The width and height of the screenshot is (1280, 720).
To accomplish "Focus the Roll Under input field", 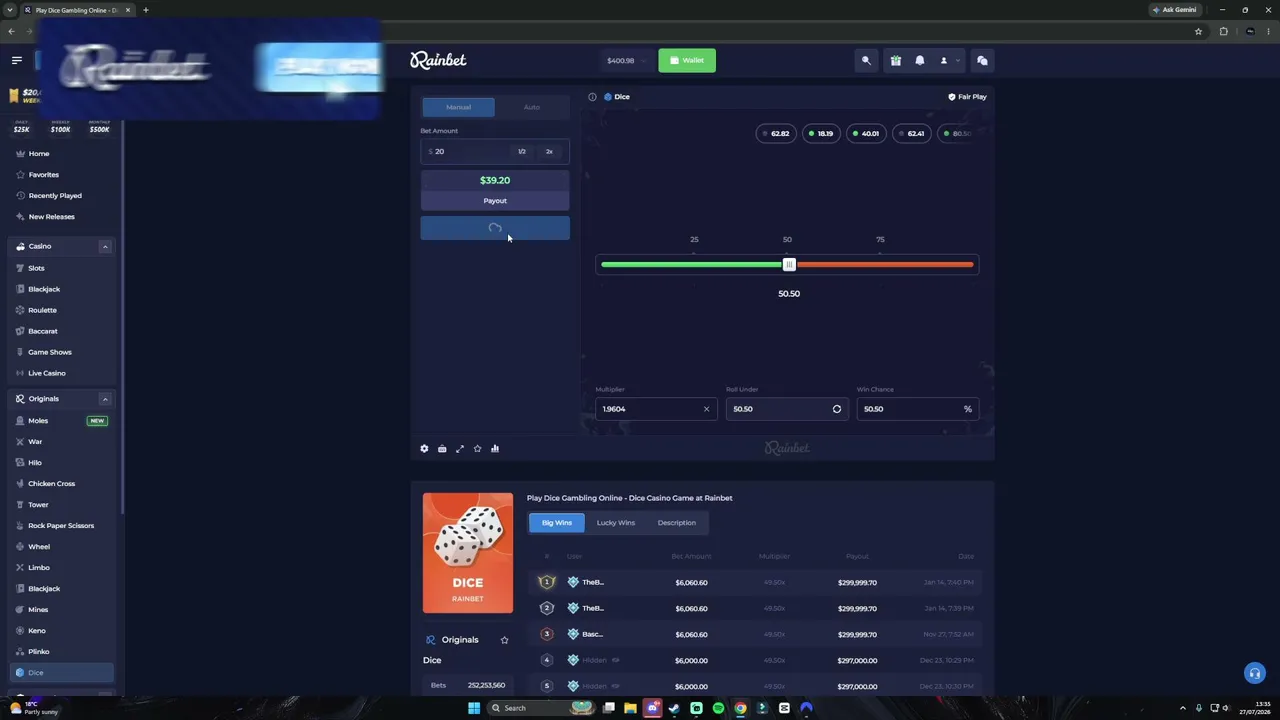I will click(787, 409).
